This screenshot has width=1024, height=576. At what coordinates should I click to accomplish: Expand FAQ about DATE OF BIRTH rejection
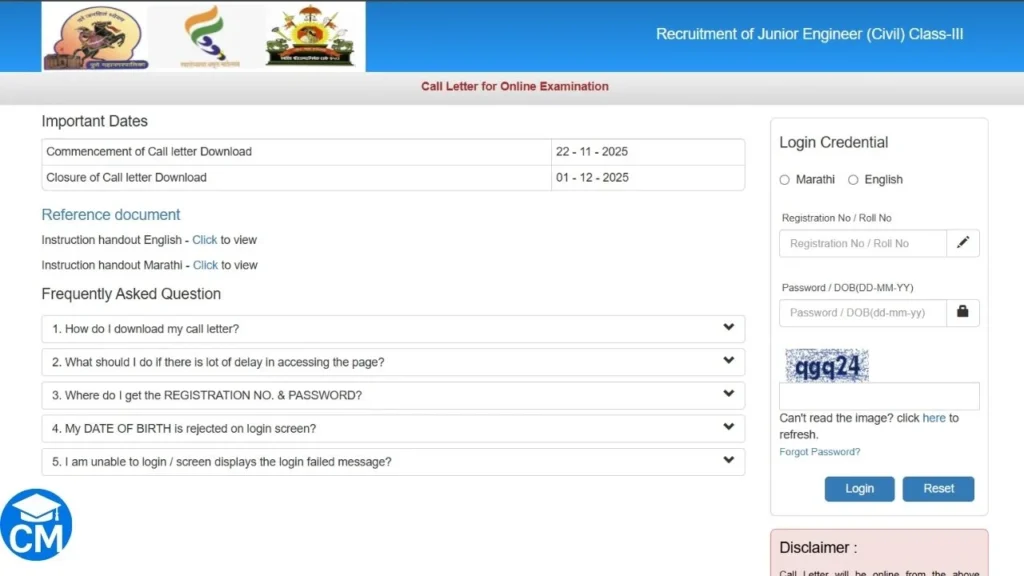tap(392, 427)
